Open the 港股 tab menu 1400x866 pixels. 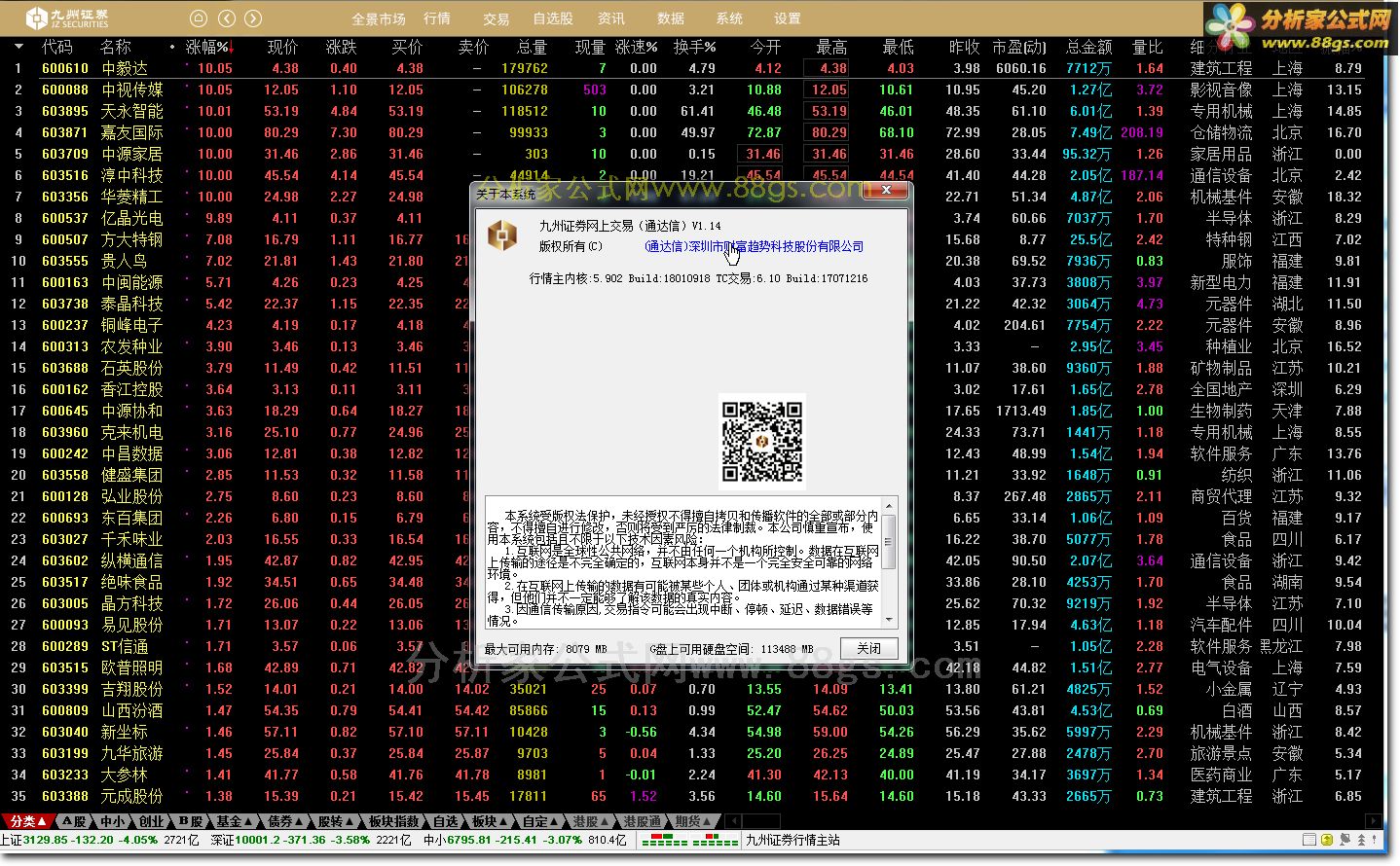click(590, 821)
